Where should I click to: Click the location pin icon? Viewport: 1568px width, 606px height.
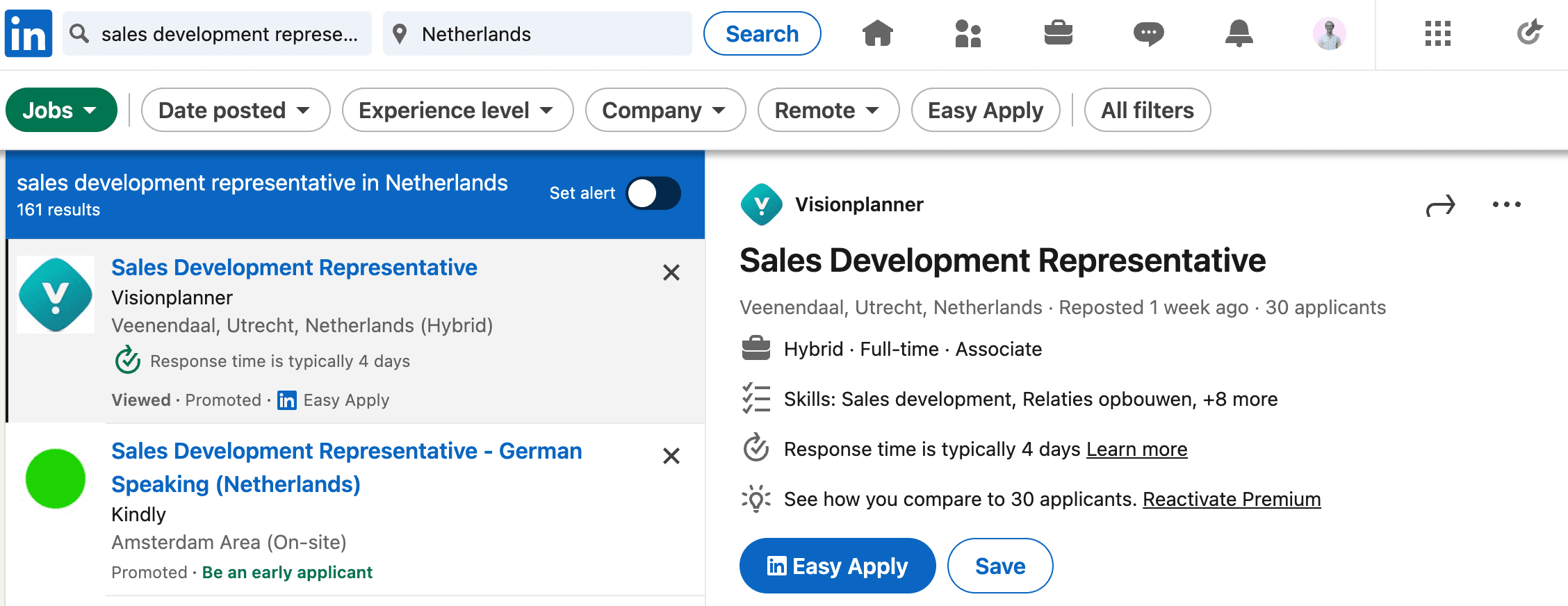pos(400,33)
